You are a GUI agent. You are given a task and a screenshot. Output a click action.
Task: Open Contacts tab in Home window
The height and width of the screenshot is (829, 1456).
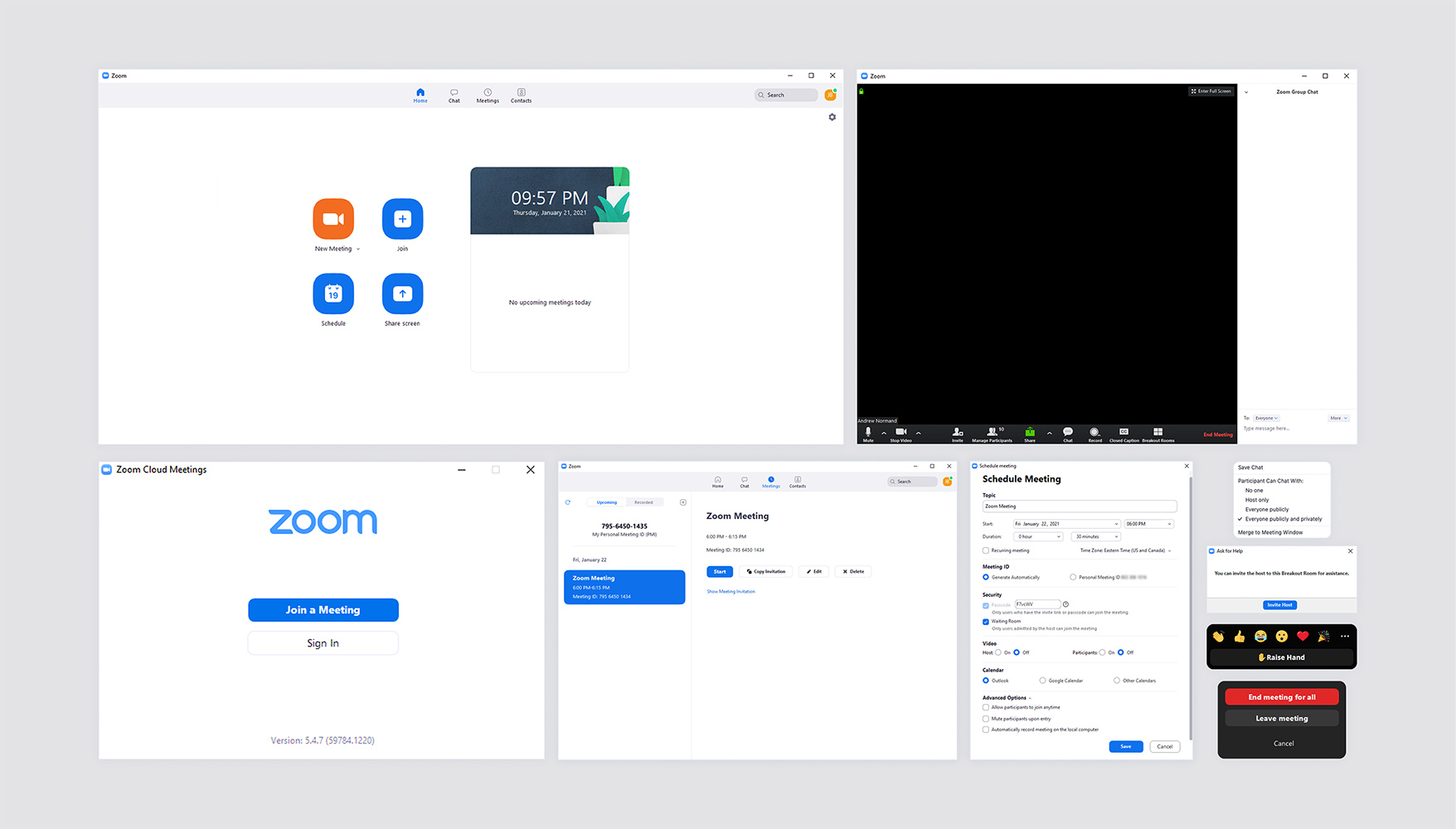pos(522,95)
